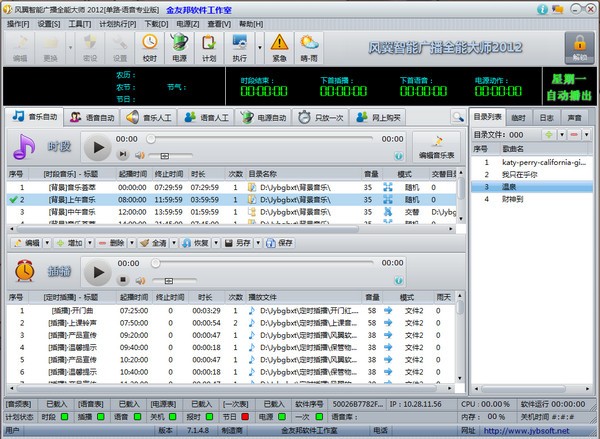Screen dimensions: 600x439
Task: Expand the 增加 button dropdown arrow
Action: [90, 243]
